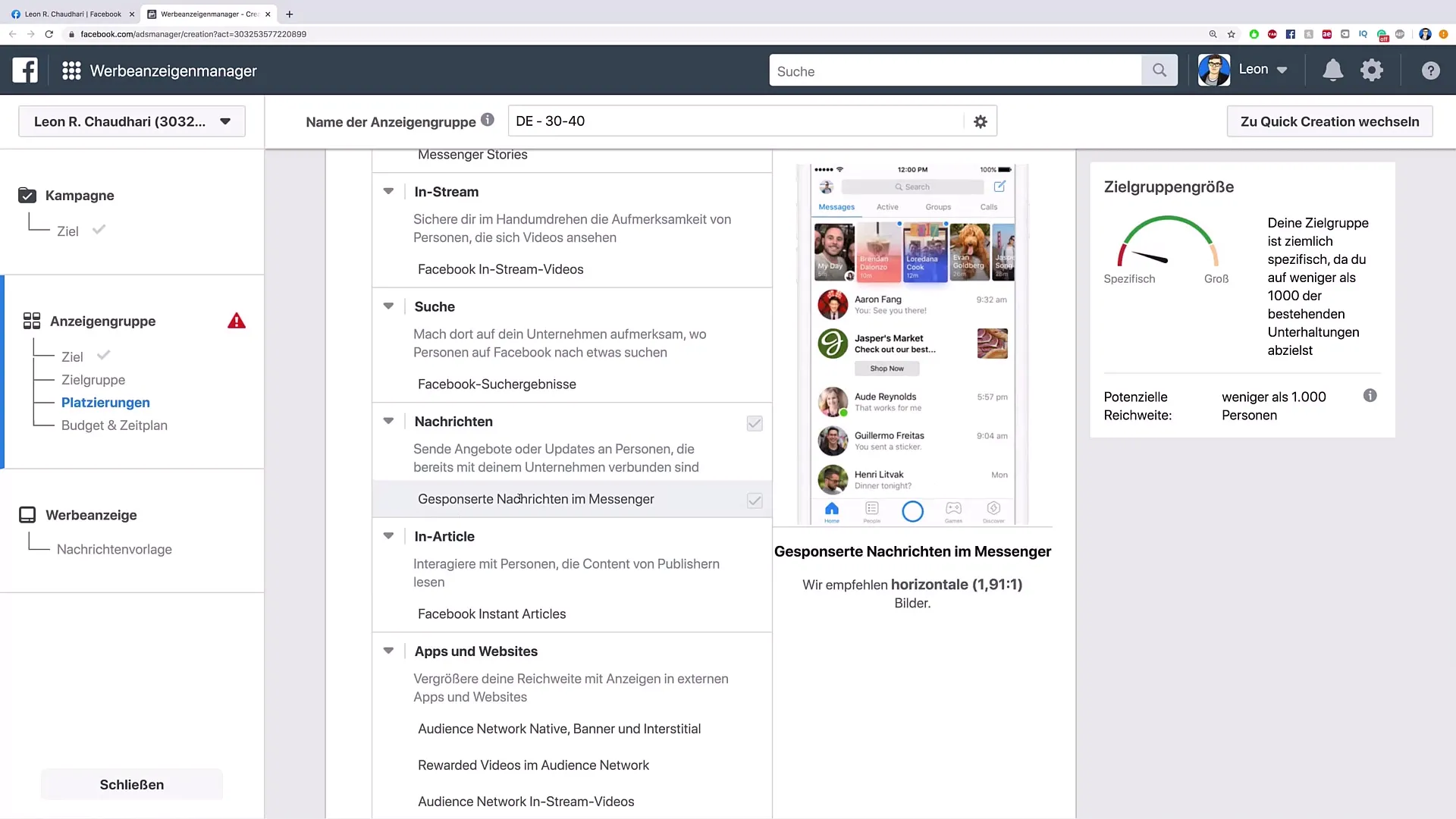Image resolution: width=1456 pixels, height=819 pixels.
Task: Click the compose icon in Messenger preview
Action: 999,187
